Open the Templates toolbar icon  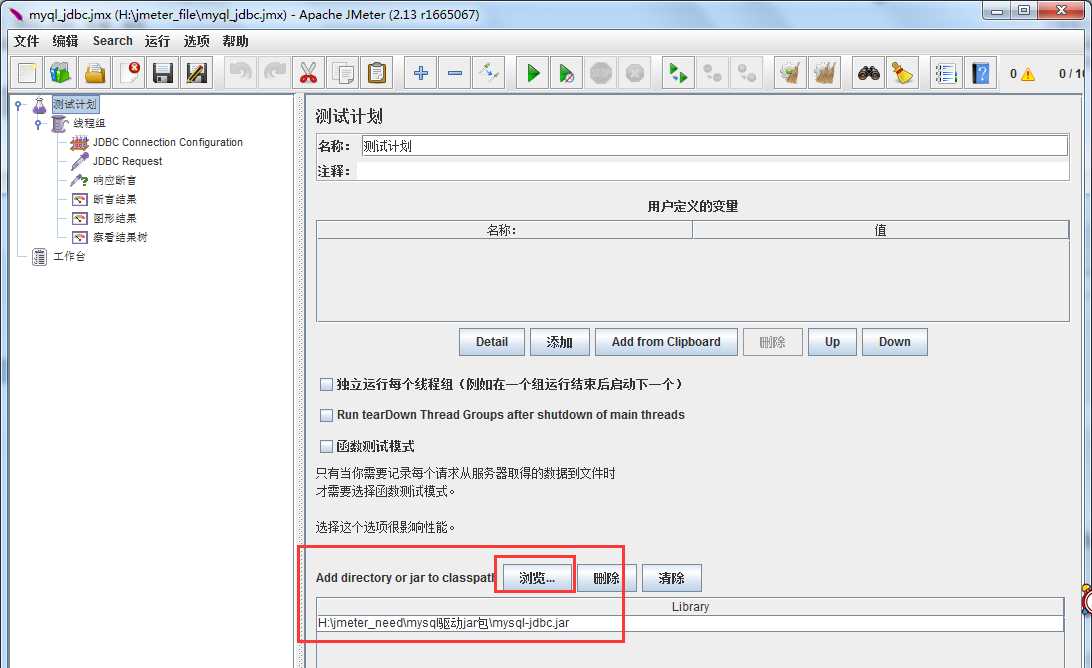coord(61,72)
